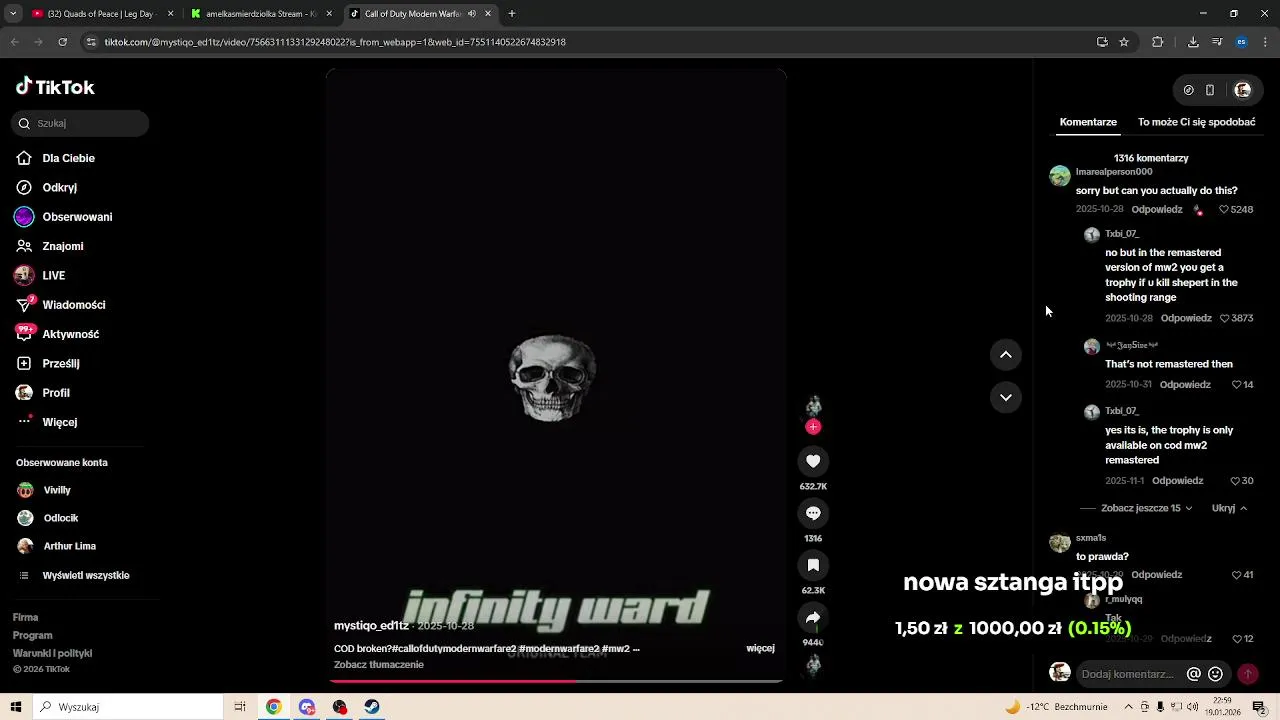1280x720 pixels.
Task: Like the video with the heart icon
Action: coord(813,461)
